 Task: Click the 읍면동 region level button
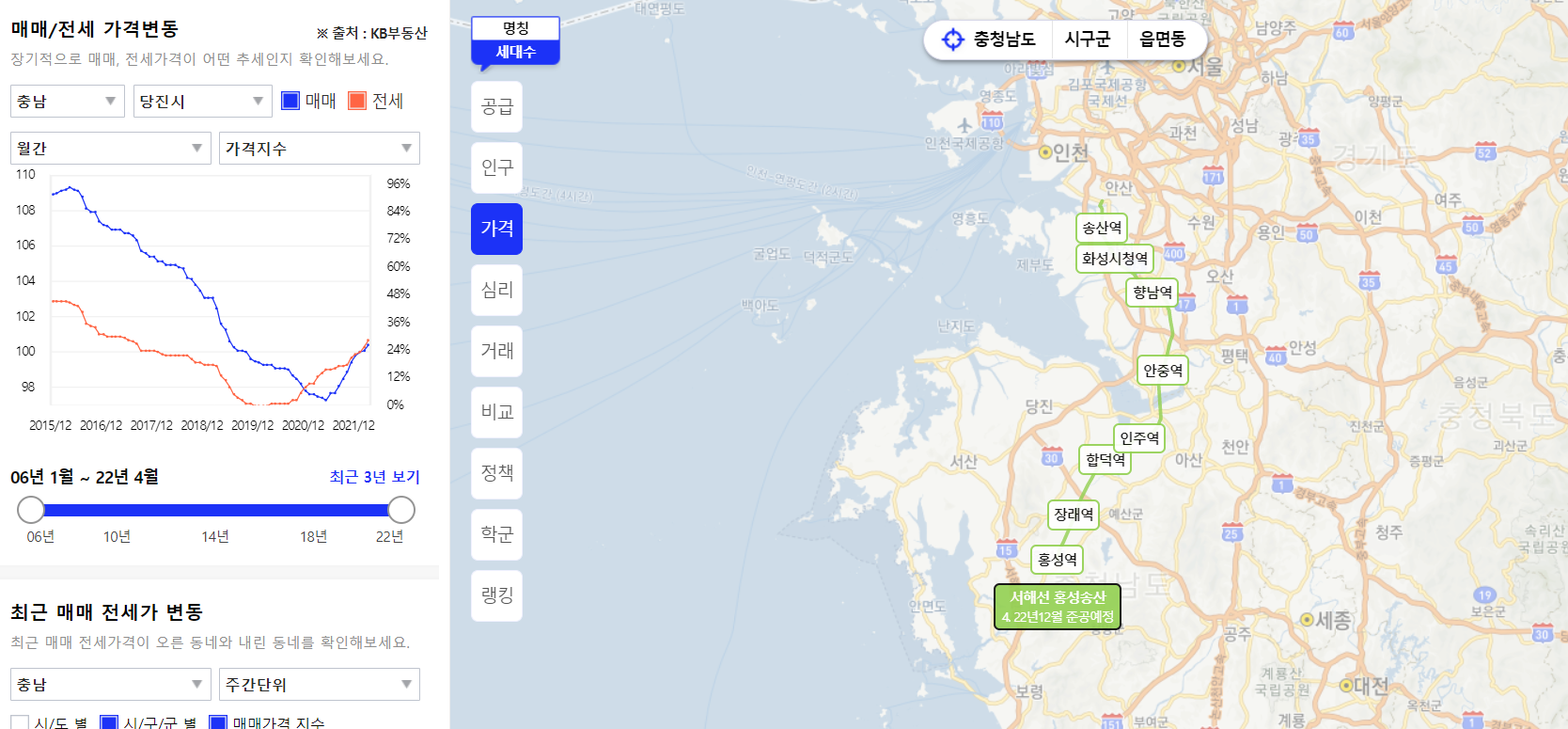[x=1162, y=40]
